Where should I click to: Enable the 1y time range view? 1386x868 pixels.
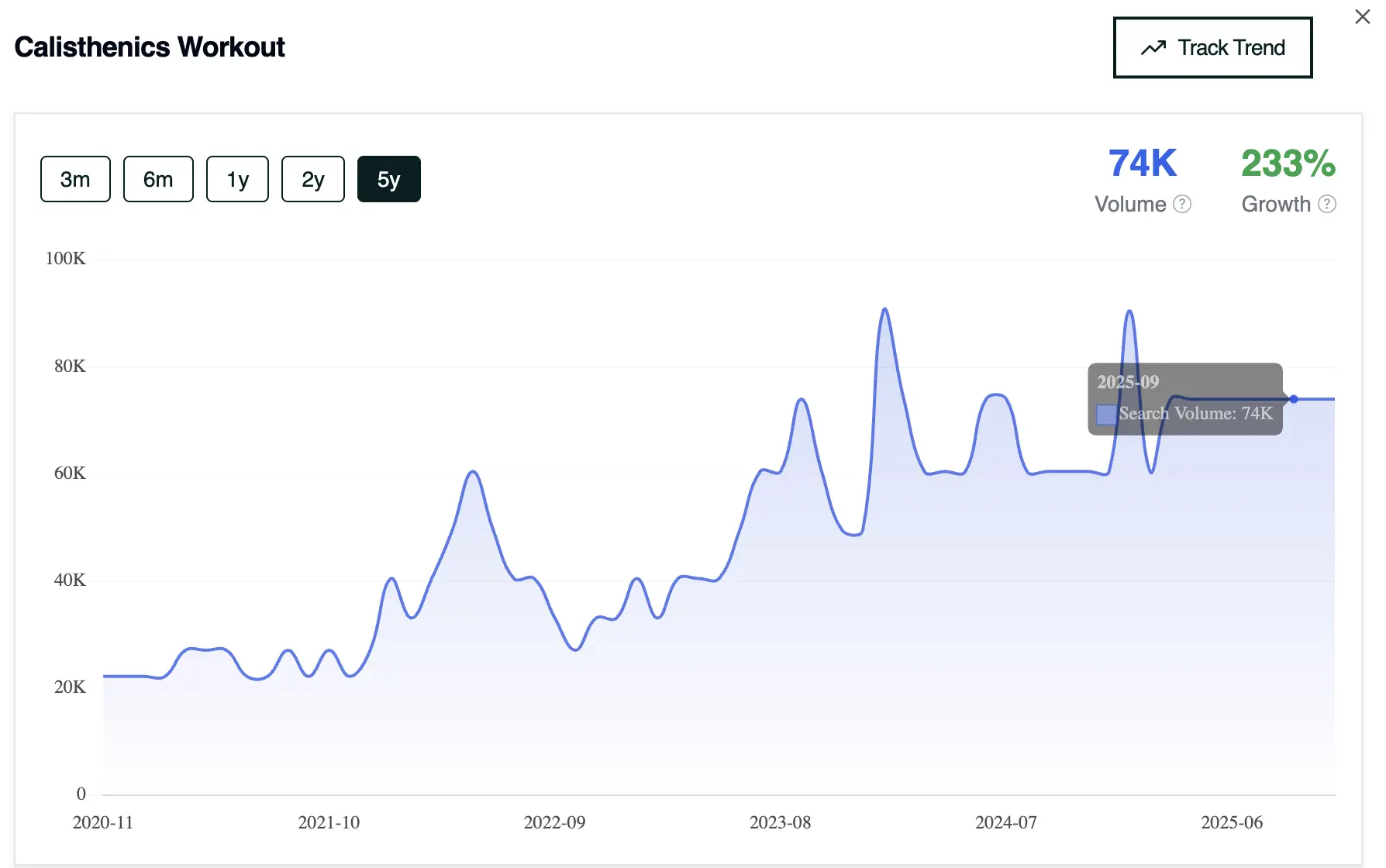[237, 179]
